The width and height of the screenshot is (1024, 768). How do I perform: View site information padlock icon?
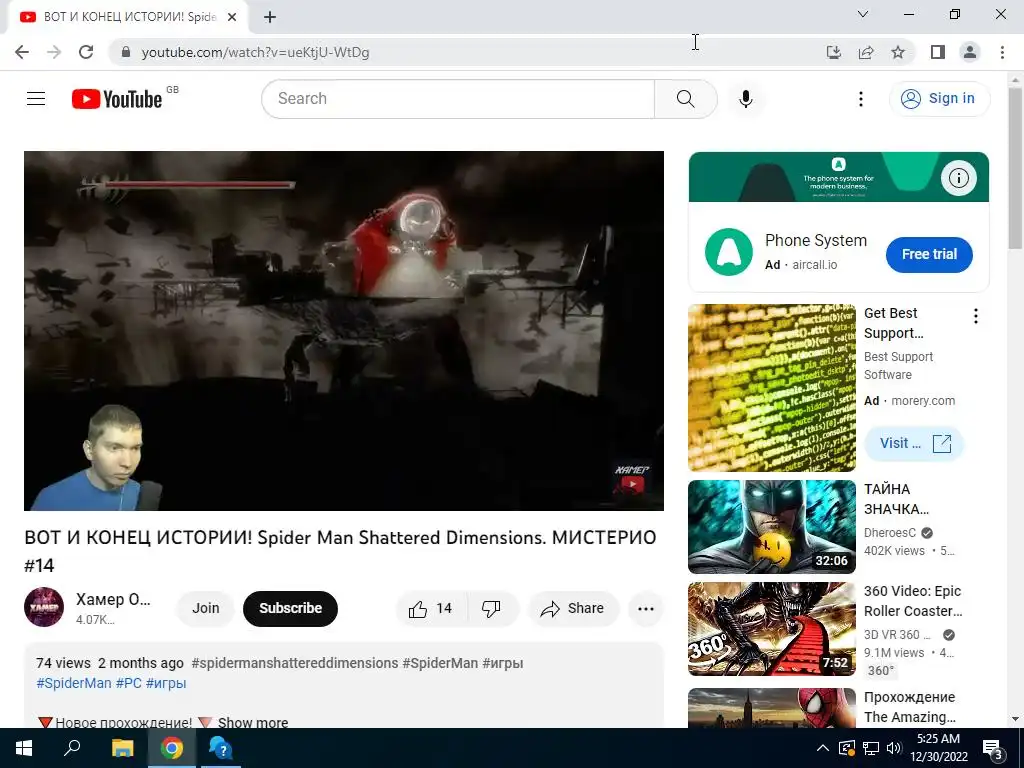coord(126,52)
